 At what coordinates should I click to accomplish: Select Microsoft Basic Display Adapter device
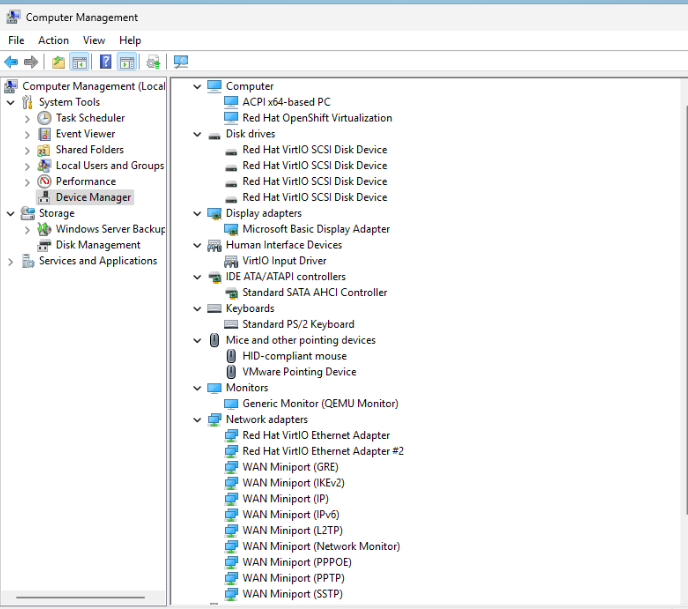316,229
